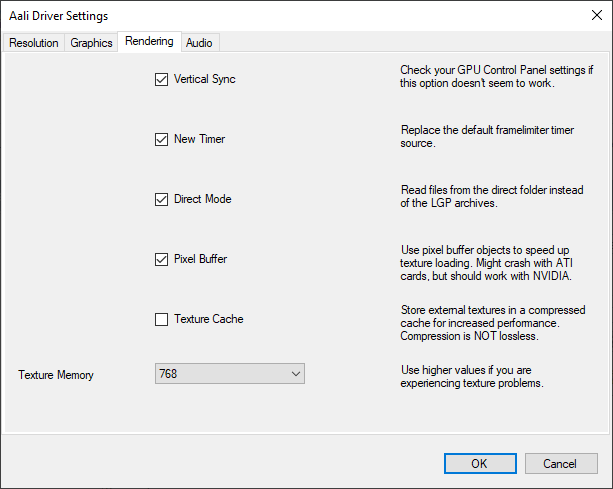Go to the Audio tab
613x489 pixels.
pos(199,43)
